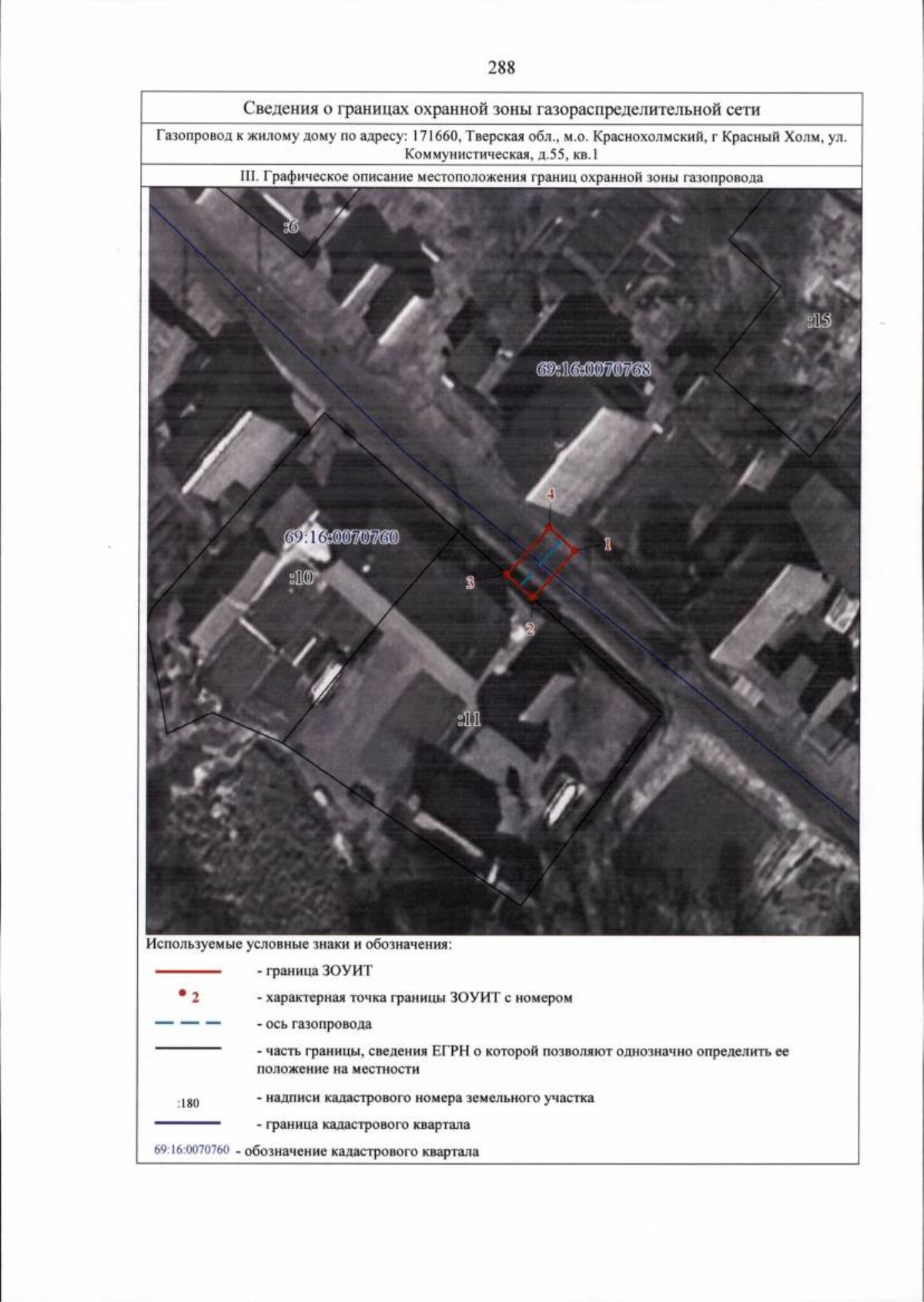Click legend text '- граница ЗОУИТ'

point(315,971)
